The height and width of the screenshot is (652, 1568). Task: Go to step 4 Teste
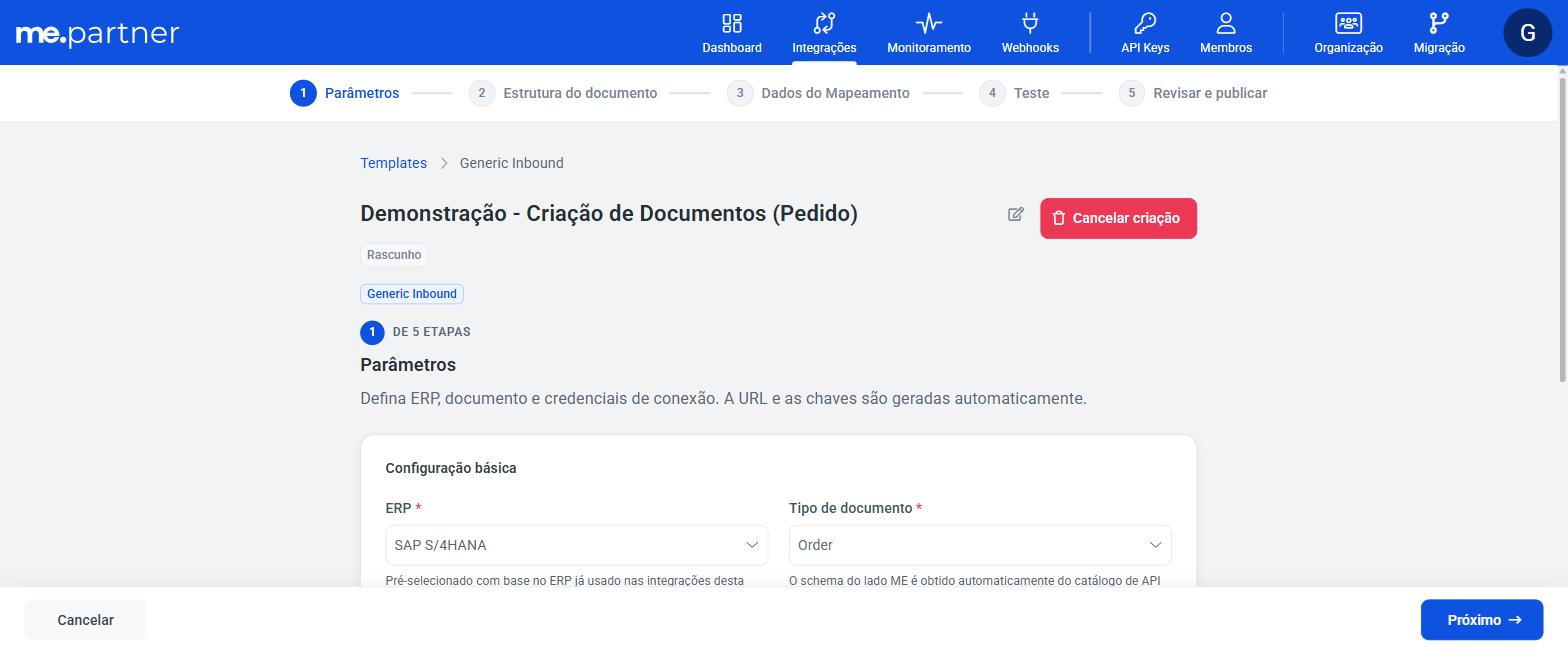click(x=1014, y=93)
